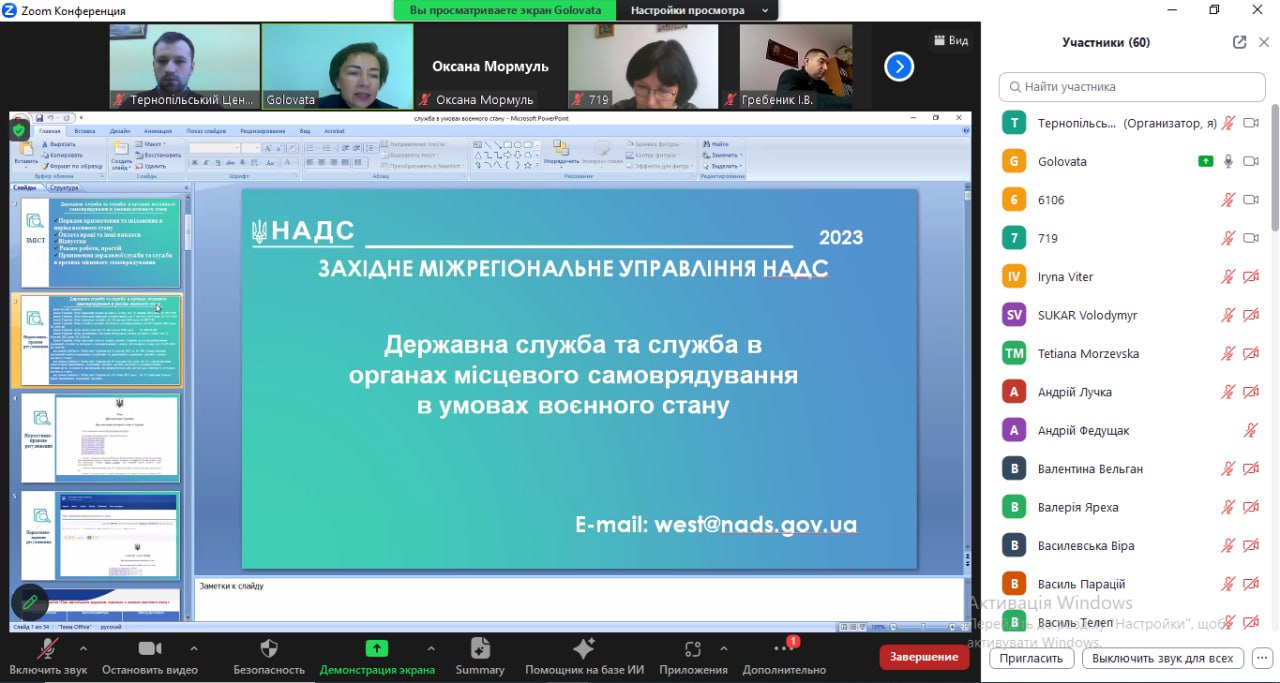The width and height of the screenshot is (1280, 683).
Task: Select the Гребеник І.В. video tile
Action: coord(796,66)
